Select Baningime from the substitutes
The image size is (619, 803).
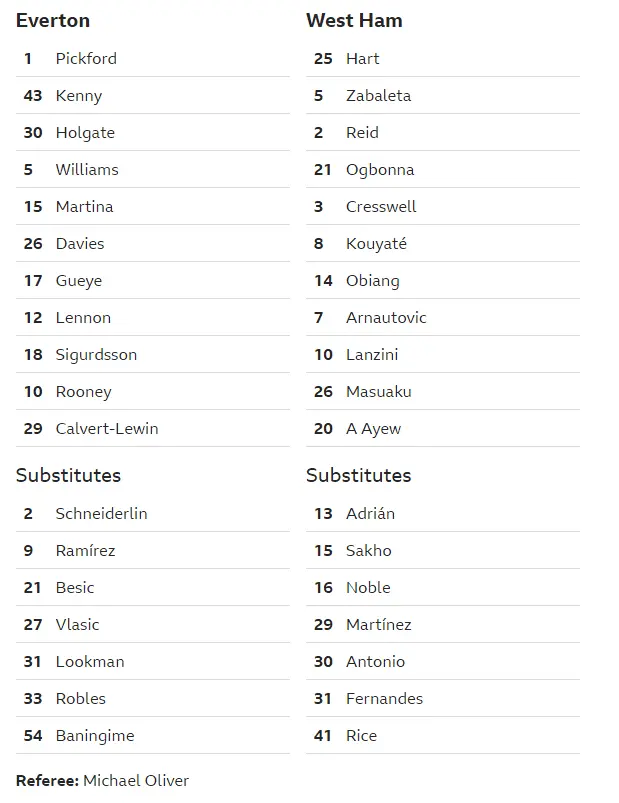coord(94,736)
